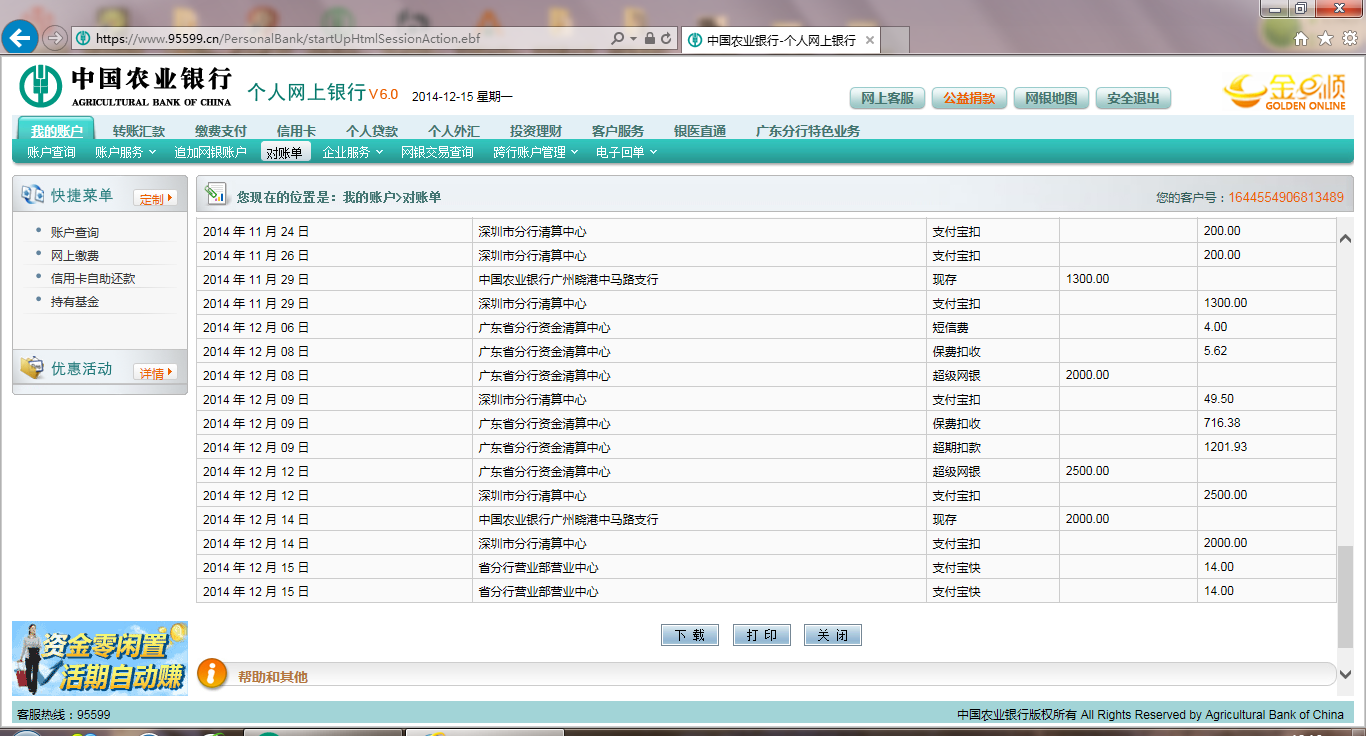Switch to the 转账汇款 tab

[139, 131]
